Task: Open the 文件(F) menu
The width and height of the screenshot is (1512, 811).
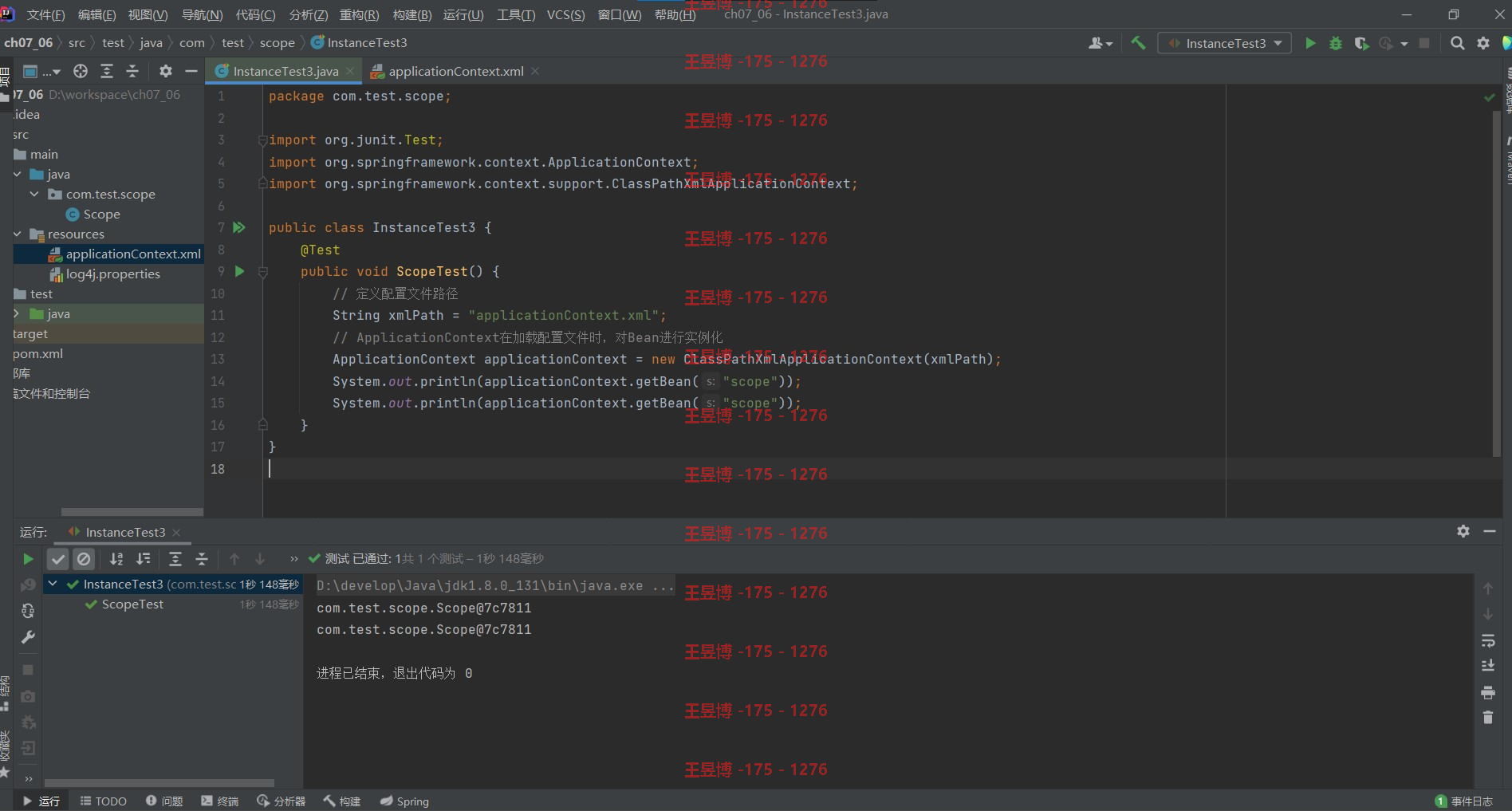Action: pyautogui.click(x=45, y=14)
